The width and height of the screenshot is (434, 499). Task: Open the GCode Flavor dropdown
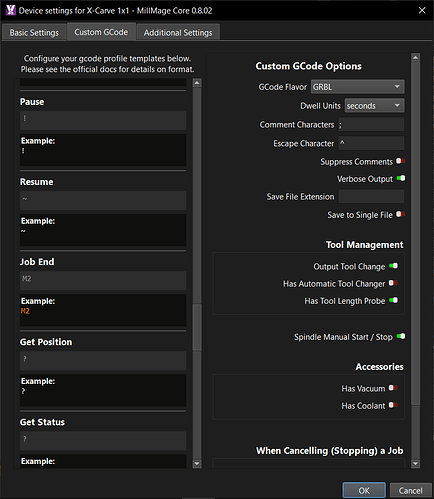pos(357,87)
